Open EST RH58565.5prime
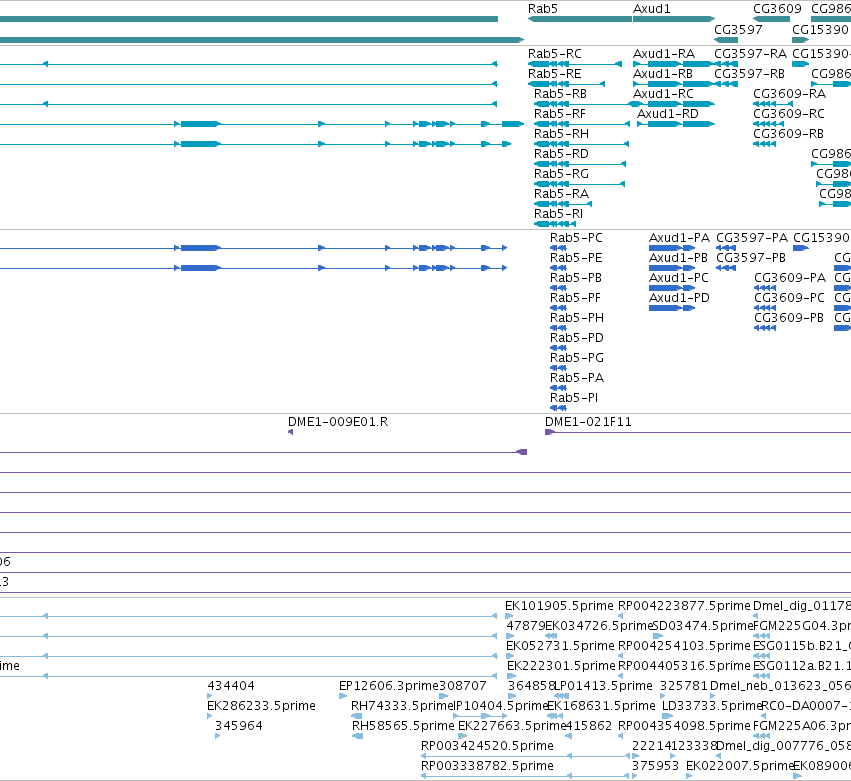 (403, 726)
